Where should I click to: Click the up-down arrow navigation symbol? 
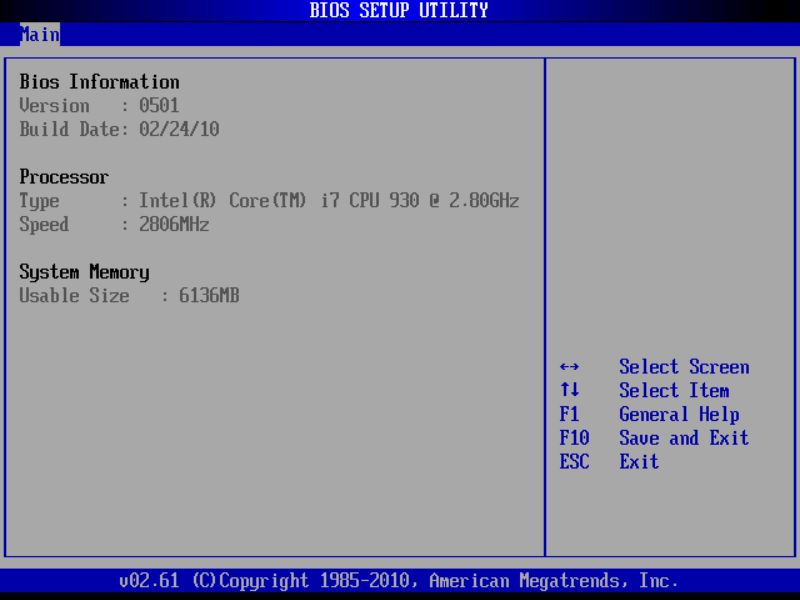(568, 391)
